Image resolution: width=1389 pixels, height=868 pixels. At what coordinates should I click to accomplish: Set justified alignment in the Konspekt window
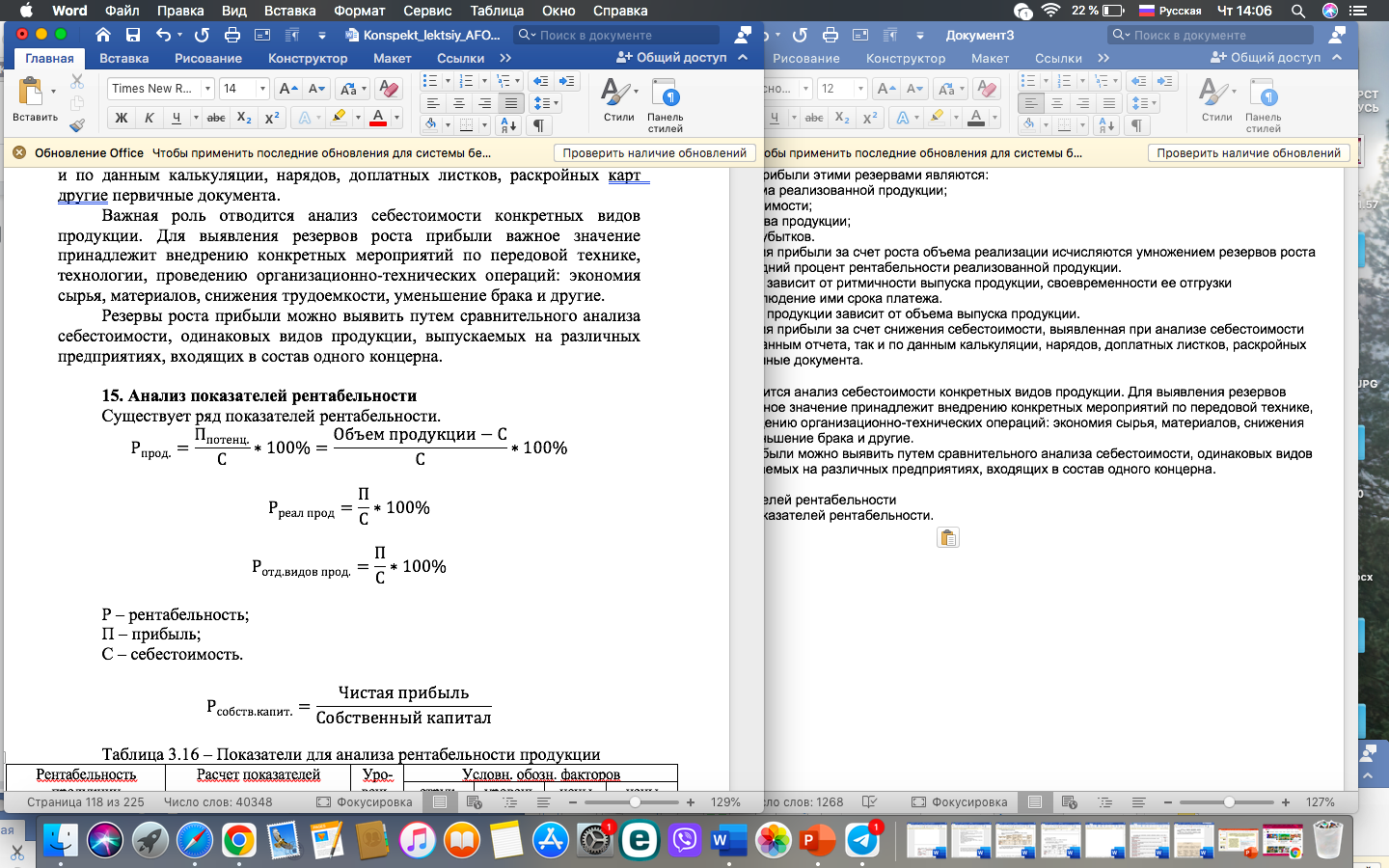point(511,103)
